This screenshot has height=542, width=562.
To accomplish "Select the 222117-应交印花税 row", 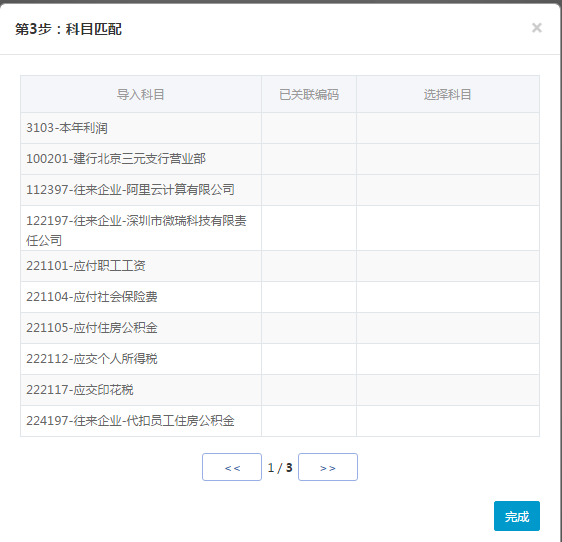I will 280,390.
